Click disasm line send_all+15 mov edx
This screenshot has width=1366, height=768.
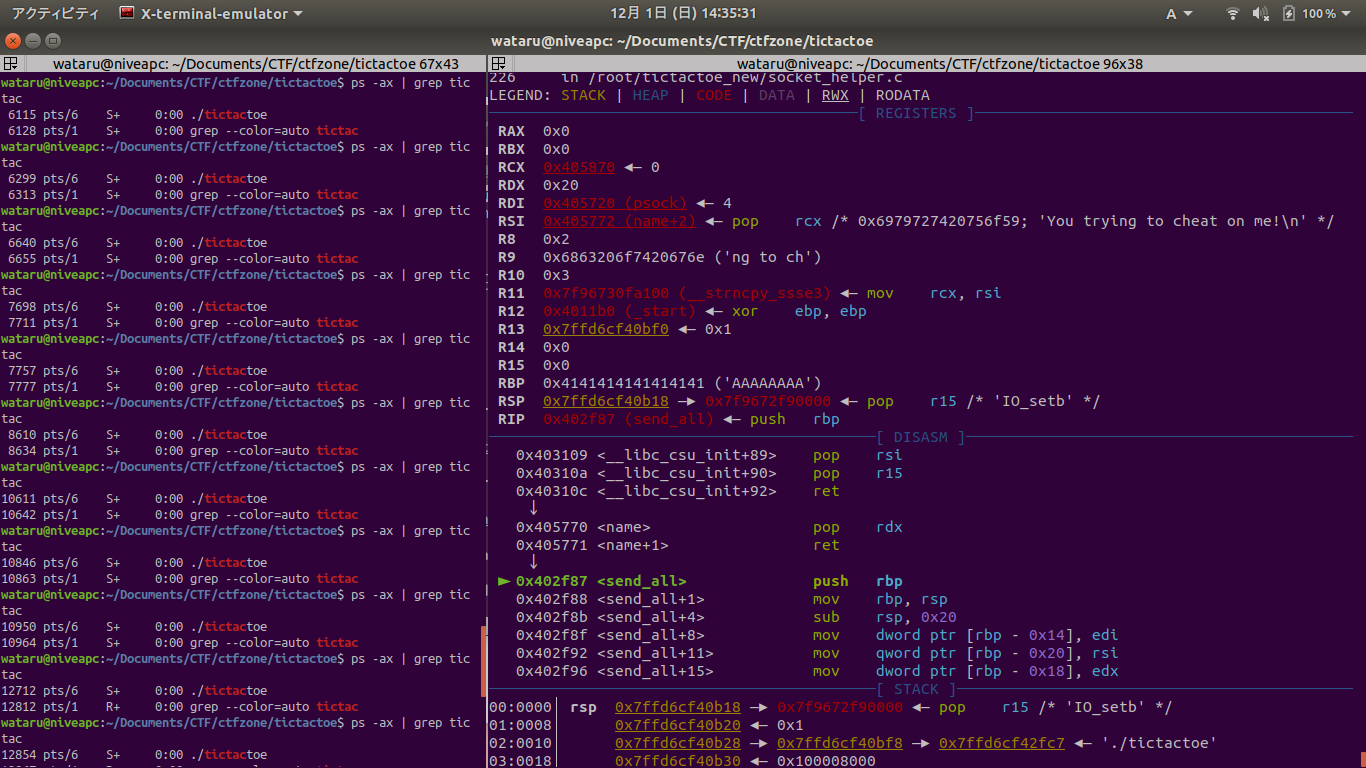(x=817, y=671)
